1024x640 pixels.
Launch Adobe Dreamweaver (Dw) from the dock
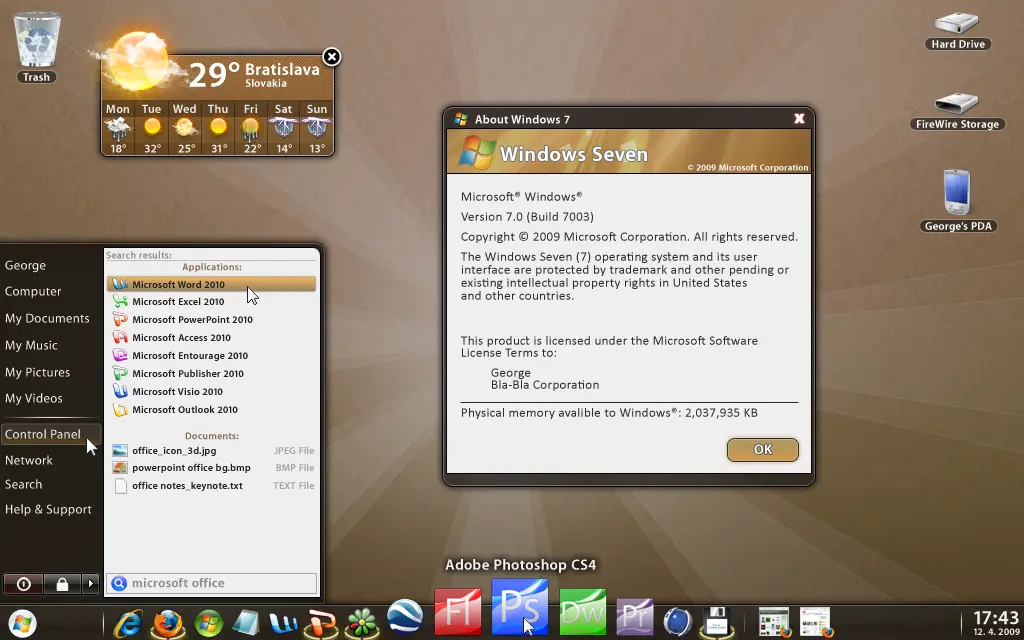point(583,613)
